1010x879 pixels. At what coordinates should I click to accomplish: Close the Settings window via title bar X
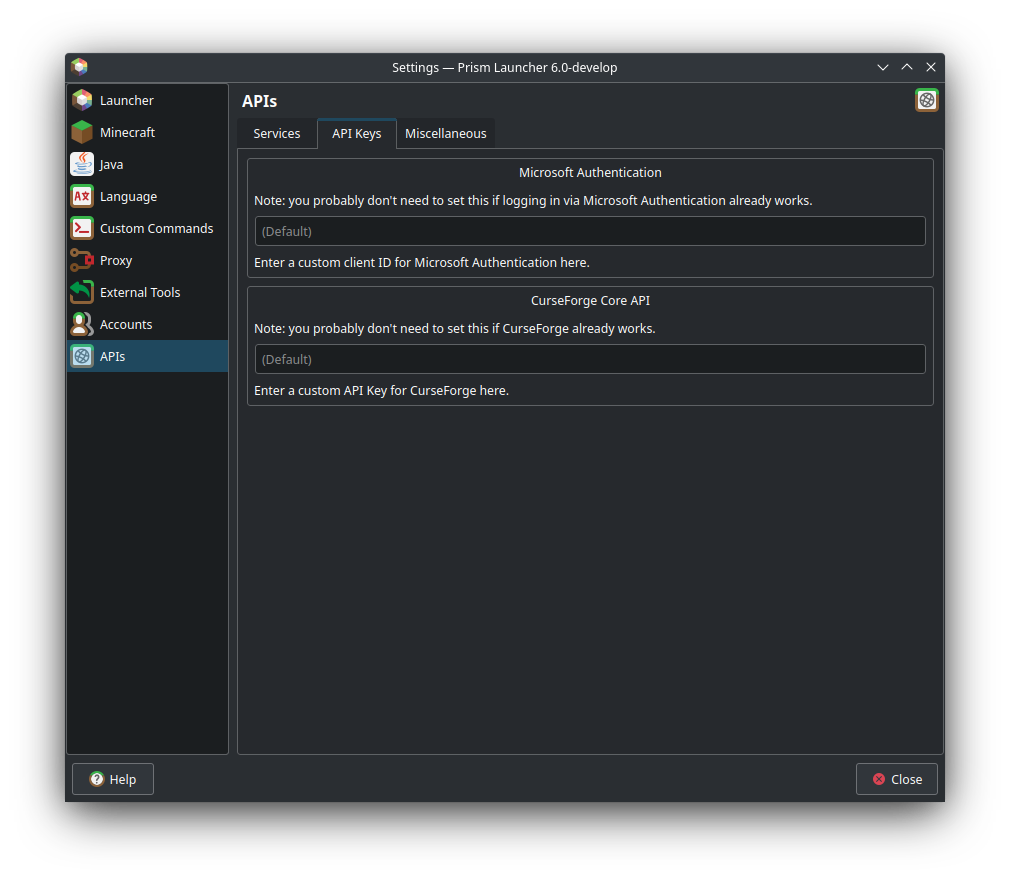coord(931,67)
